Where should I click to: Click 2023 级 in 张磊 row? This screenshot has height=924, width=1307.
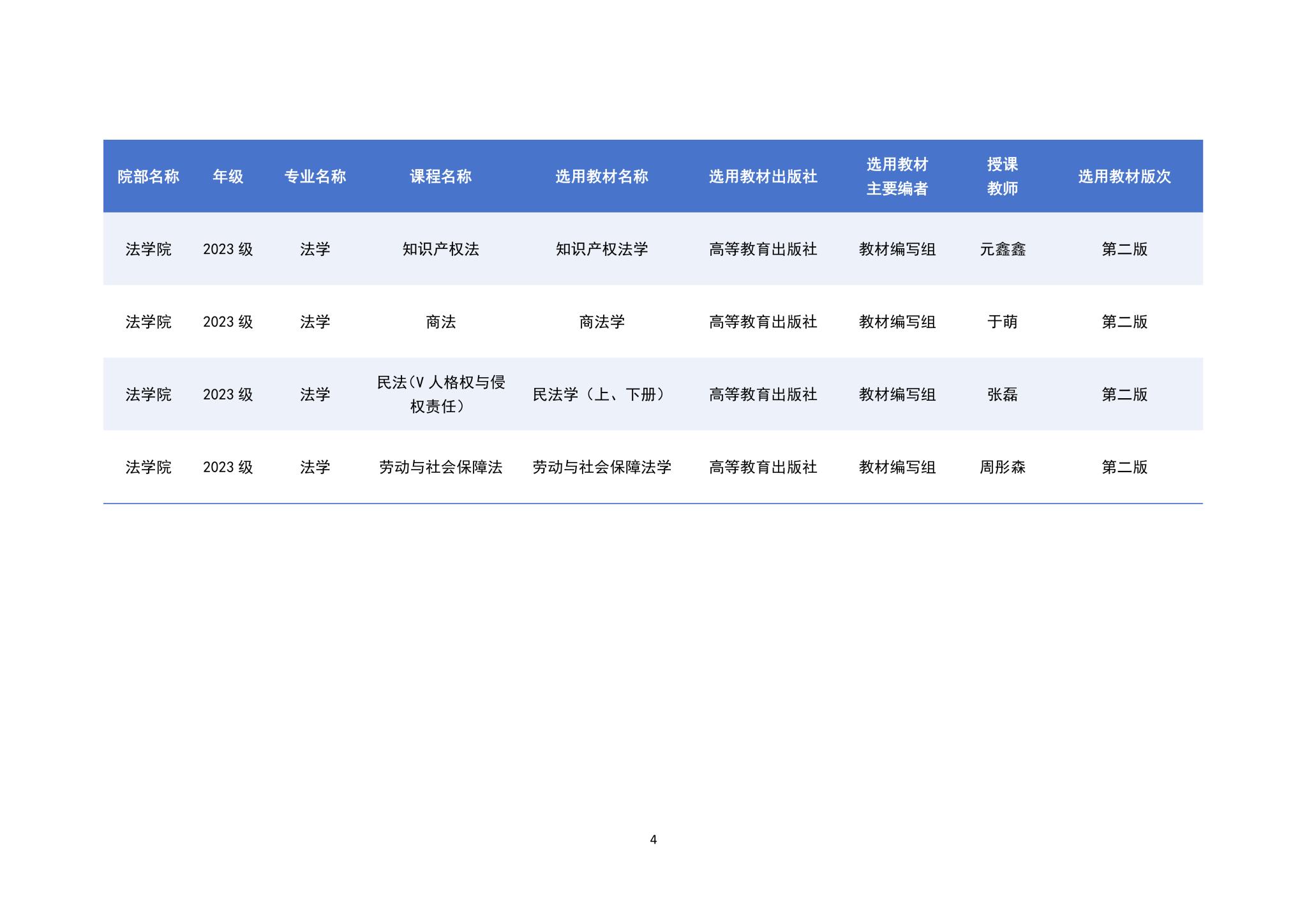(x=228, y=395)
